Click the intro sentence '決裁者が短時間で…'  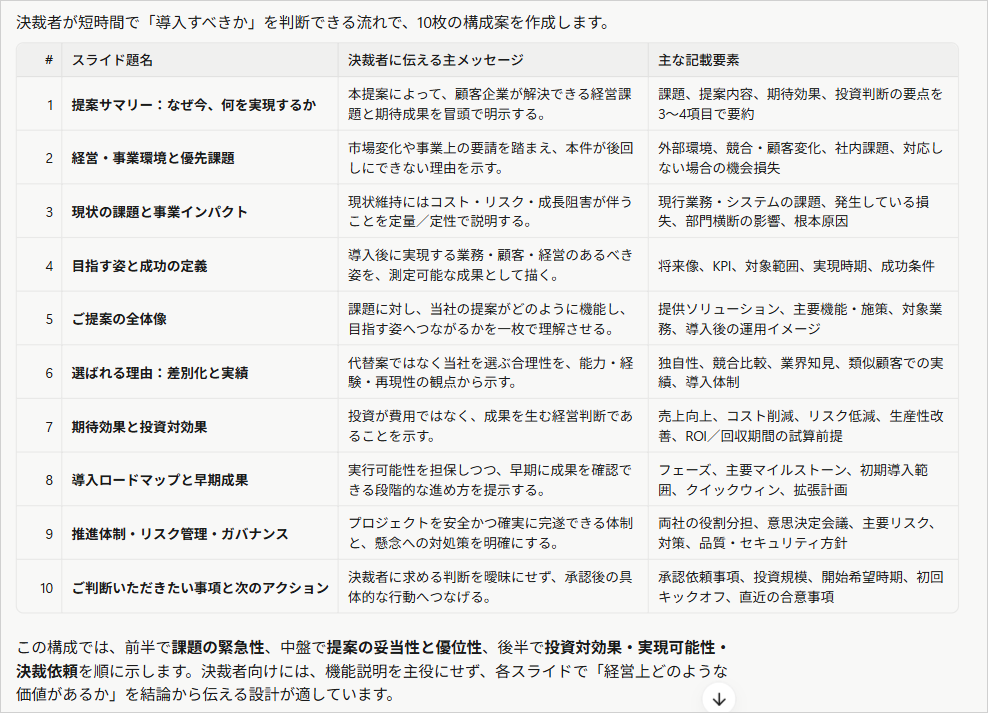click(x=313, y=23)
